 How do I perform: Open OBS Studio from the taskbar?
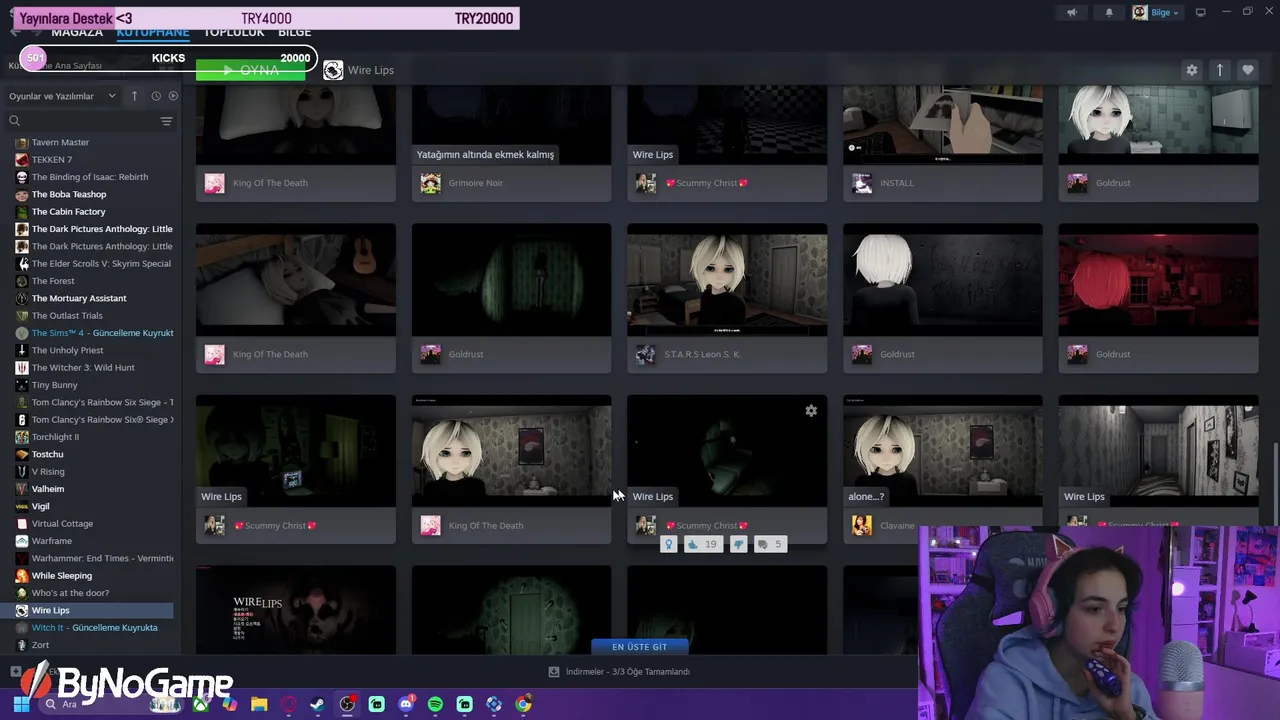pyautogui.click(x=347, y=704)
